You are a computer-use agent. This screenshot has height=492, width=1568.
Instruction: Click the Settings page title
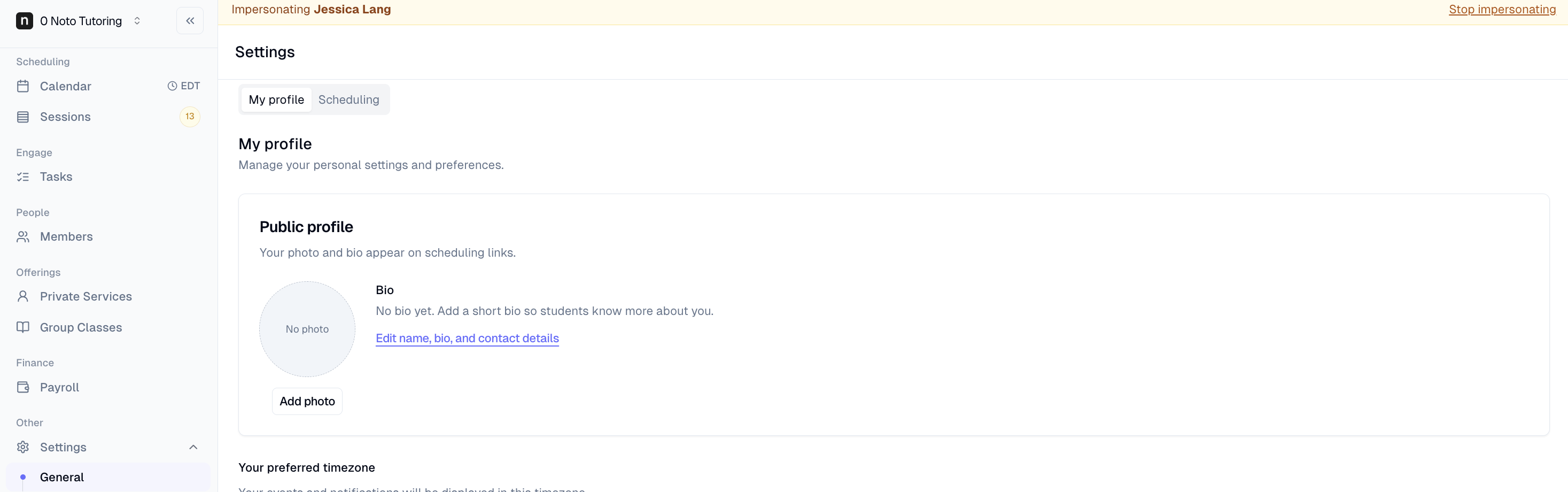pos(265,52)
